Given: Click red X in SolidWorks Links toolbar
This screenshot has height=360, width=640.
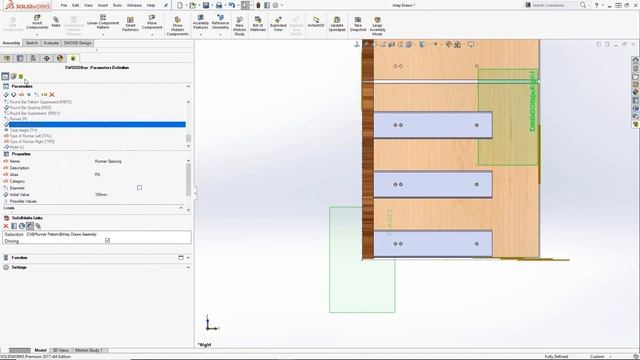Looking at the screenshot, I should pos(6,226).
